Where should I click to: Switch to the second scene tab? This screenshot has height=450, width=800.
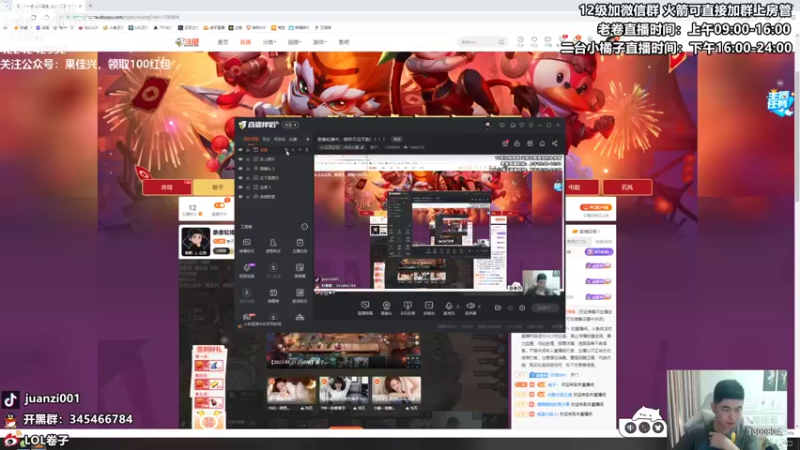pos(266,139)
